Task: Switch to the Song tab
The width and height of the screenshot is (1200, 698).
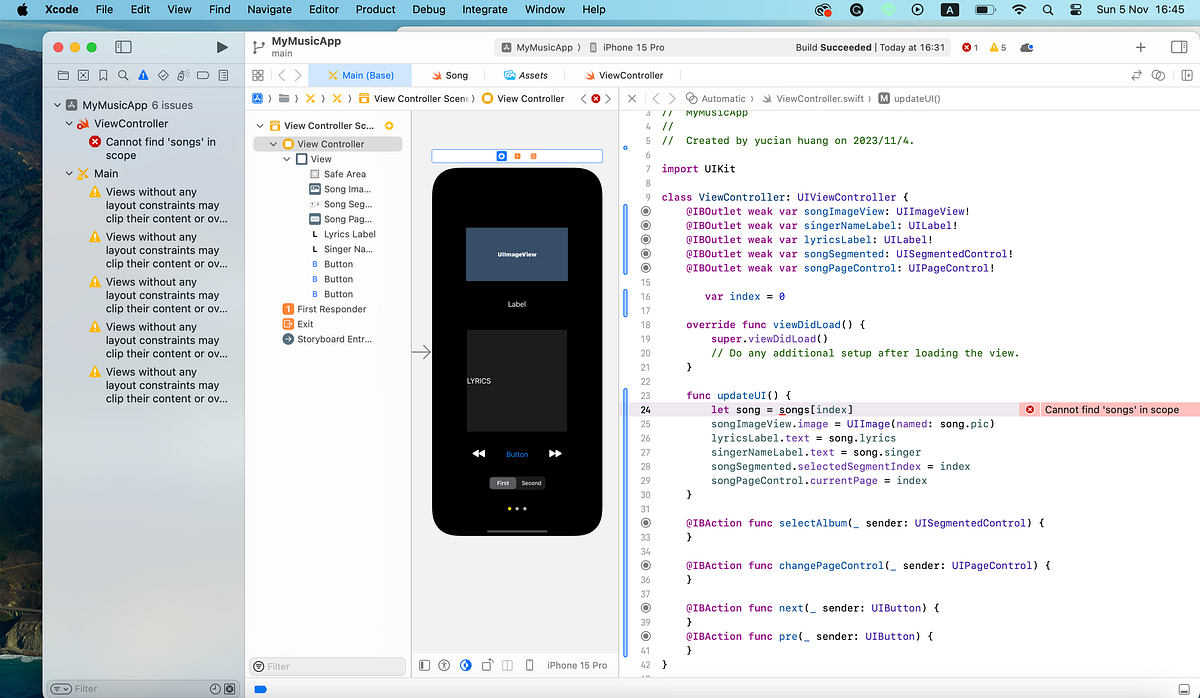Action: (x=450, y=74)
